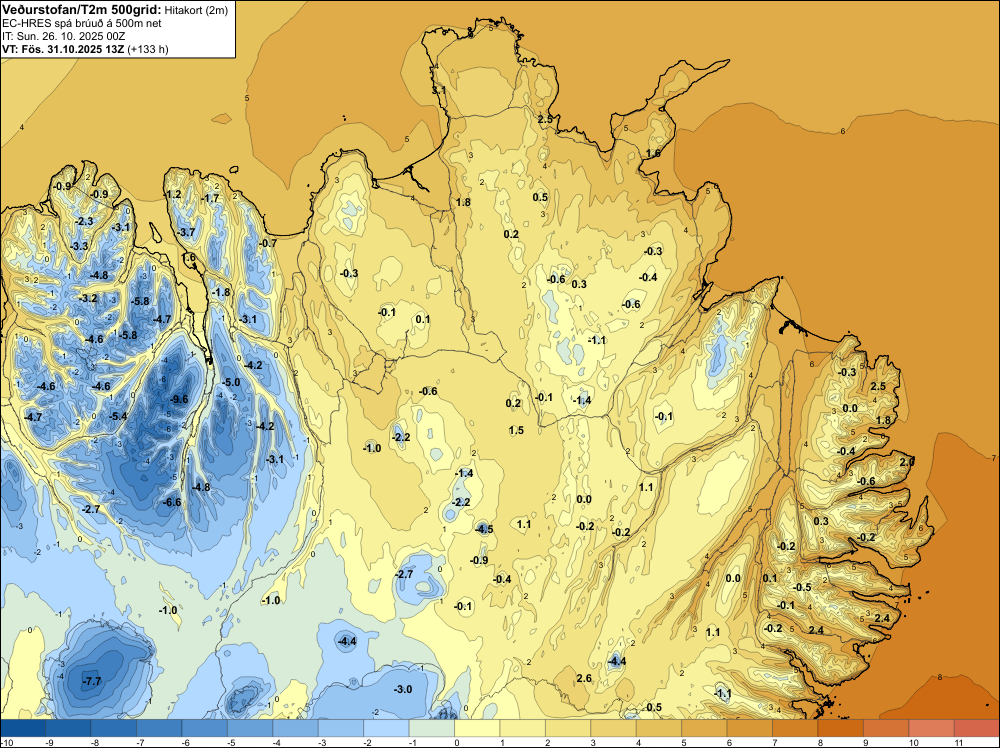The height and width of the screenshot is (748, 1000).
Task: Click the legend label '0'
Action: coord(455,742)
